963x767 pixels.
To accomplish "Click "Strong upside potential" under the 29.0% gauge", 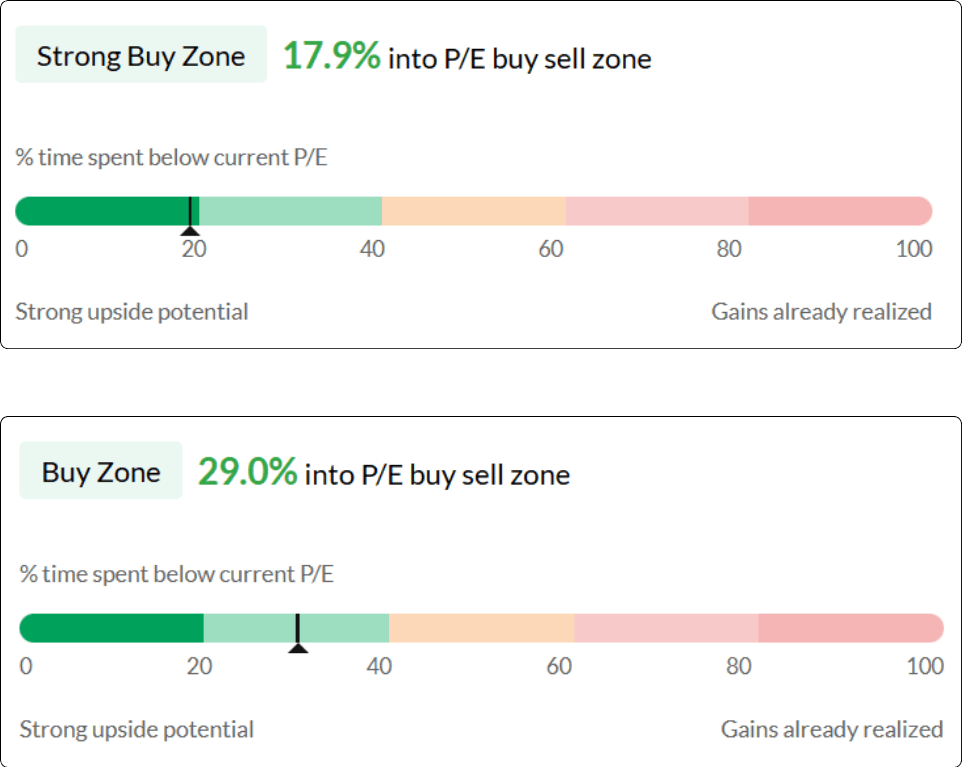I will coord(137,729).
